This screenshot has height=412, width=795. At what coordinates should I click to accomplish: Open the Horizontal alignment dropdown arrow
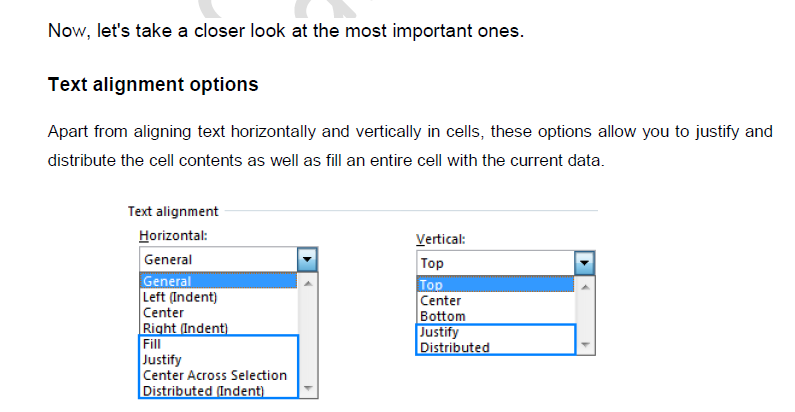pos(307,260)
